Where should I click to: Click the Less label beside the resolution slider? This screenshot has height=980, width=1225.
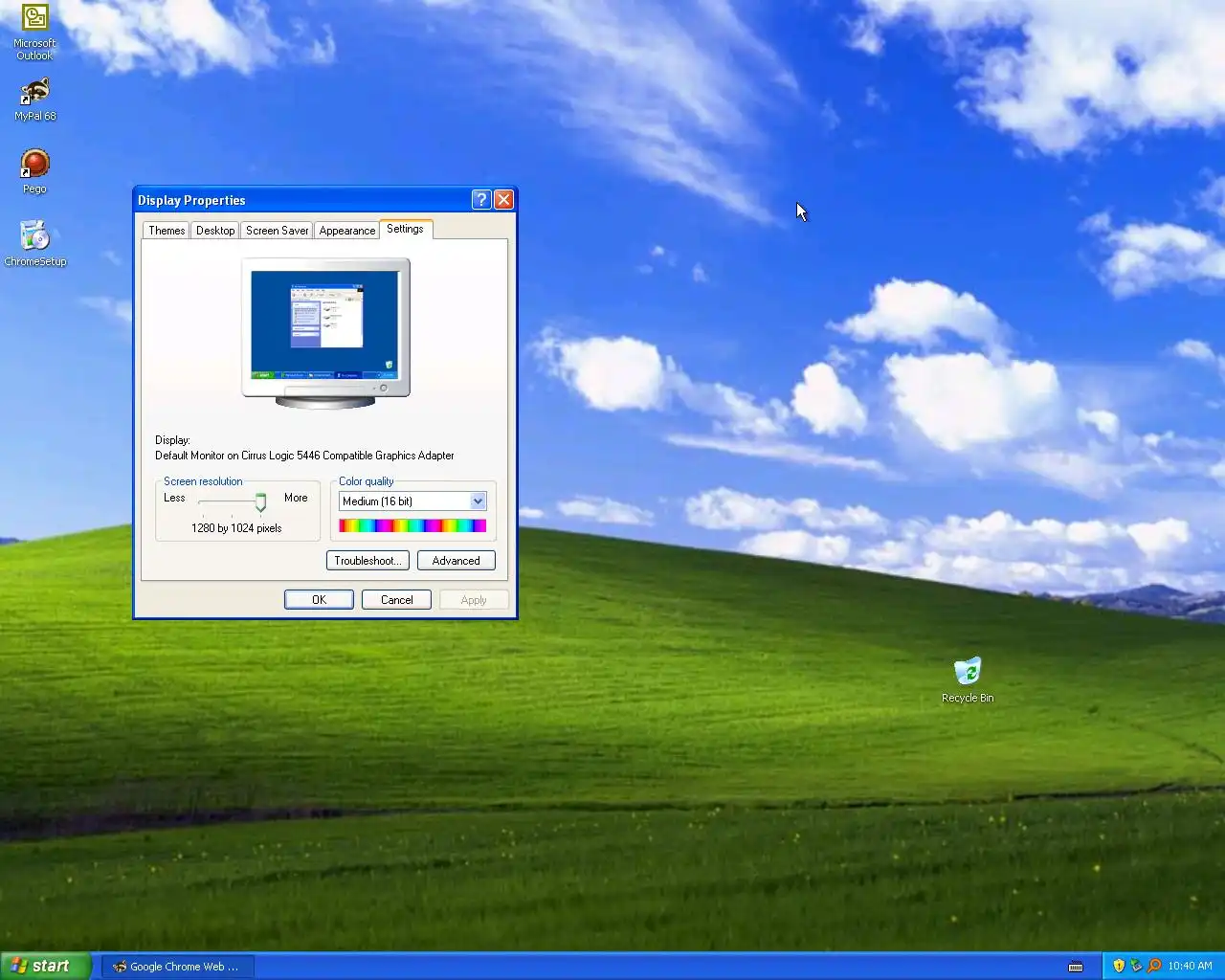pyautogui.click(x=174, y=498)
